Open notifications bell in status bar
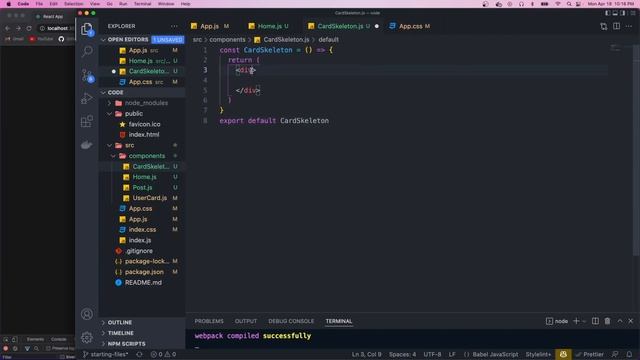Screen dimensions: 640x360 pos(629,354)
